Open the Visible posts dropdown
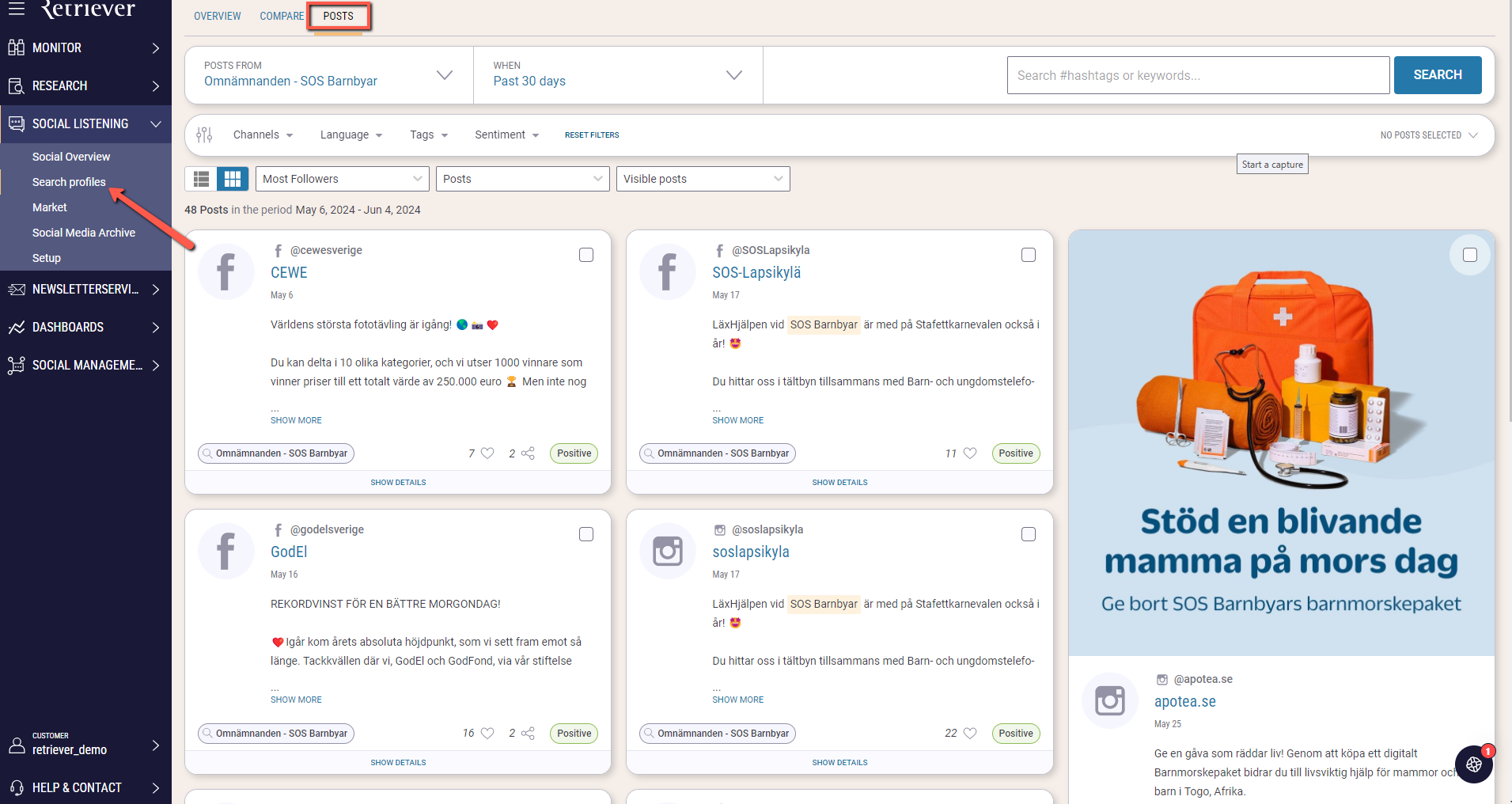The height and width of the screenshot is (804, 1512). (703, 179)
